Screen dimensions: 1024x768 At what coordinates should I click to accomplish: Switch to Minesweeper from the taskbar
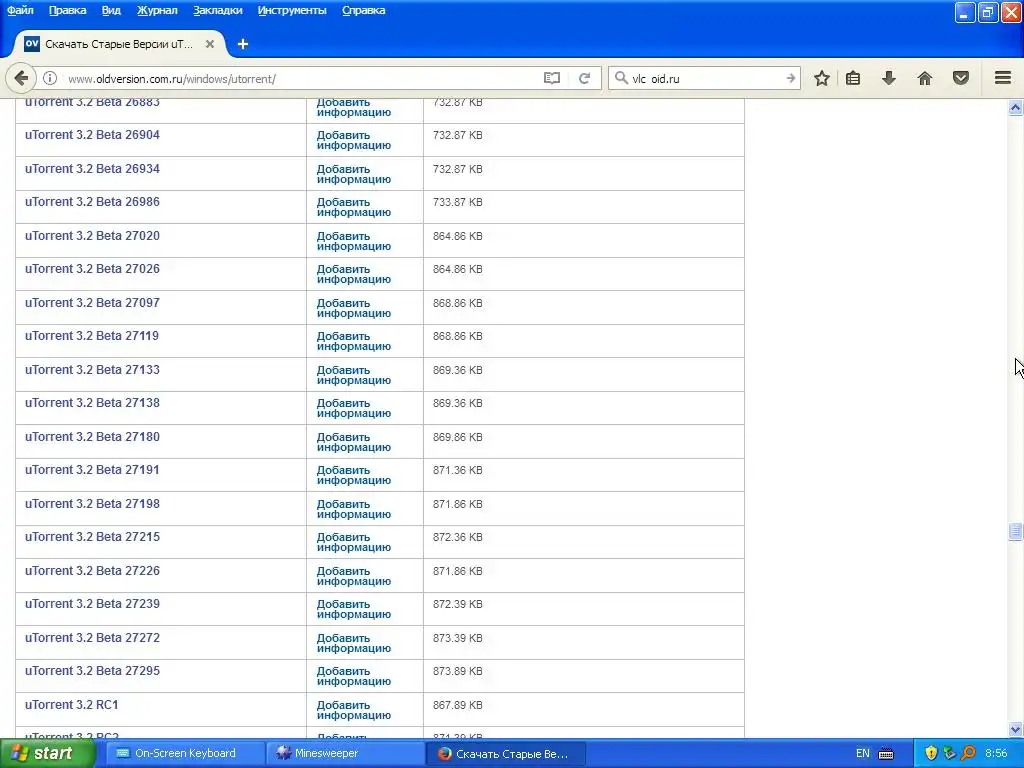(345, 754)
